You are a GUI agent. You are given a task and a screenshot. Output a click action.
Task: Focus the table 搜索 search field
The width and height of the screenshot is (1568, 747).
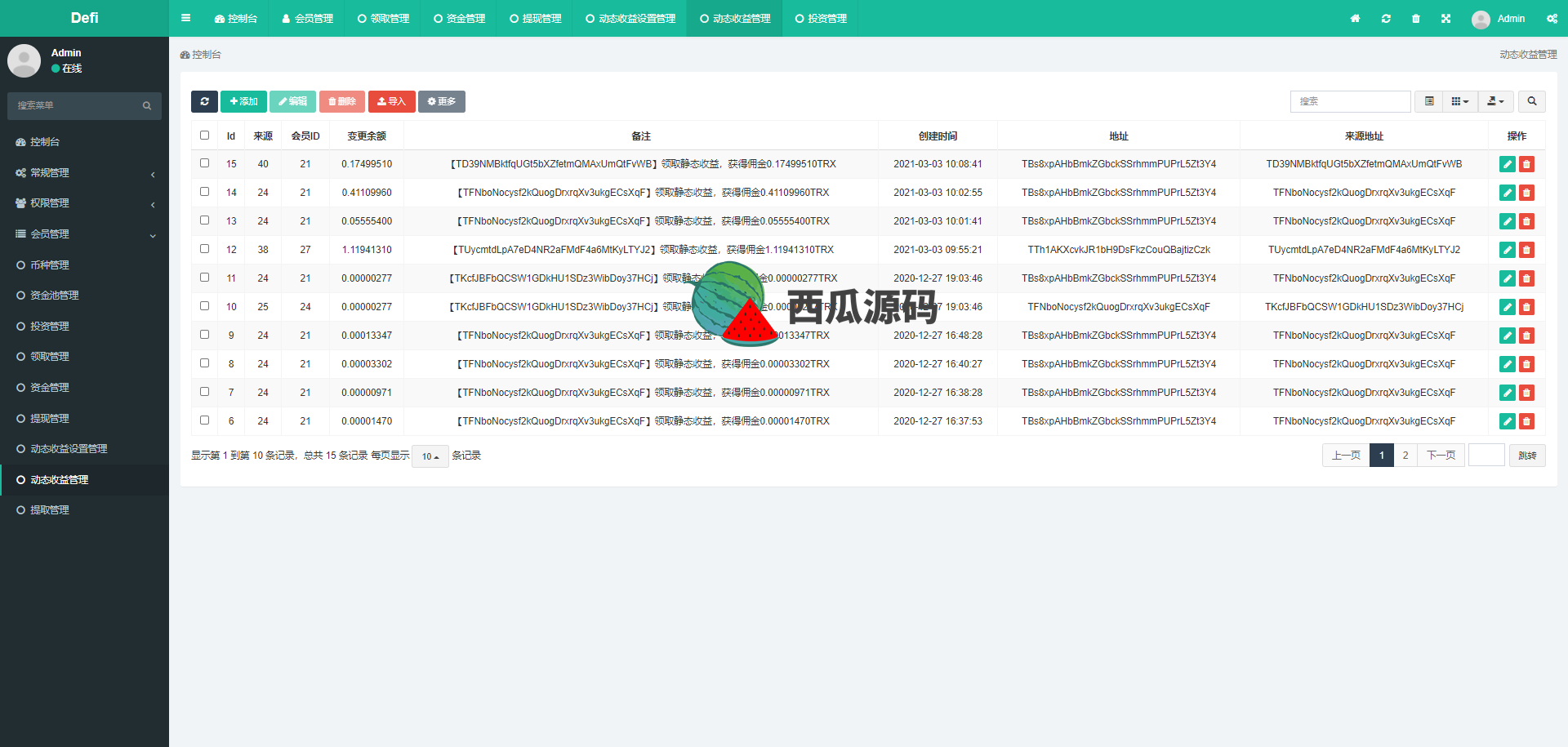pos(1351,101)
